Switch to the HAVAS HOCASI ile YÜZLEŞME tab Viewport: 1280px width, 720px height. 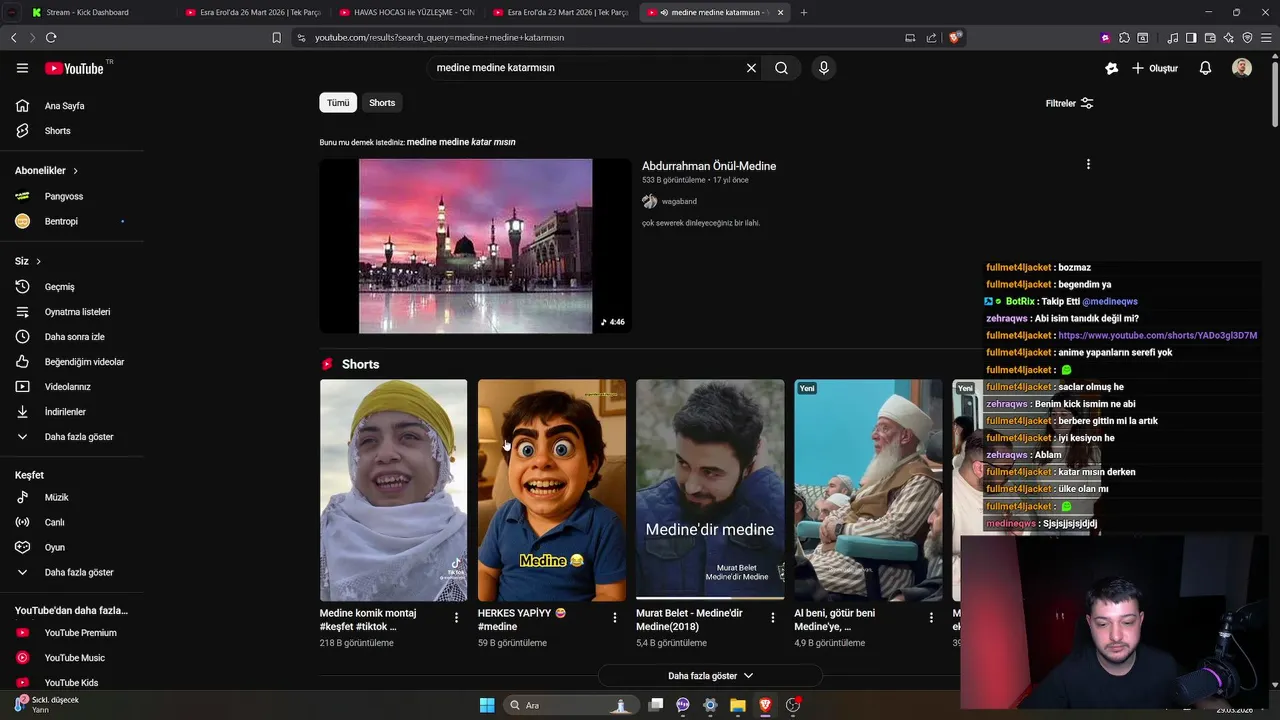click(409, 12)
